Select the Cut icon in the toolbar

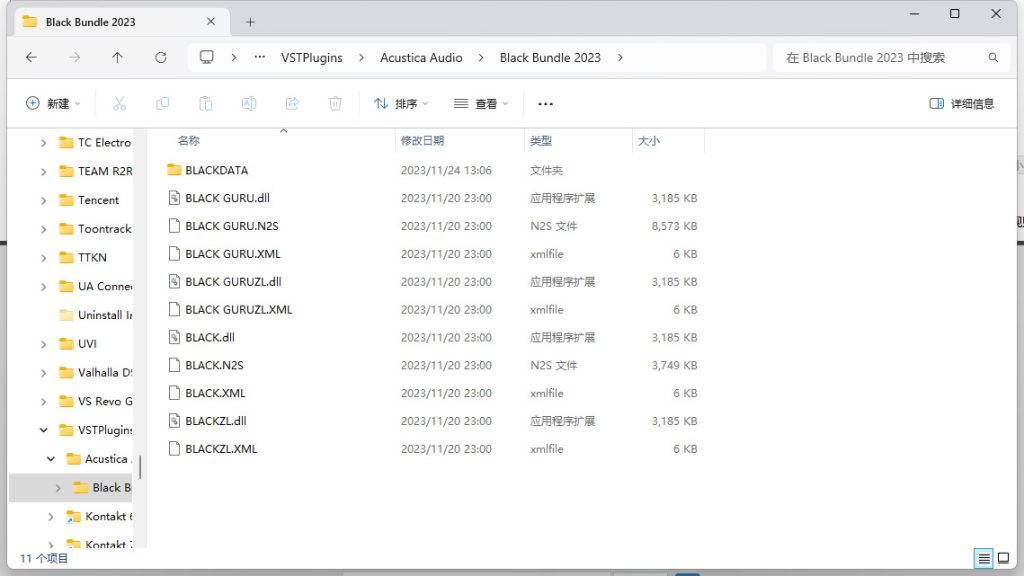pos(119,103)
